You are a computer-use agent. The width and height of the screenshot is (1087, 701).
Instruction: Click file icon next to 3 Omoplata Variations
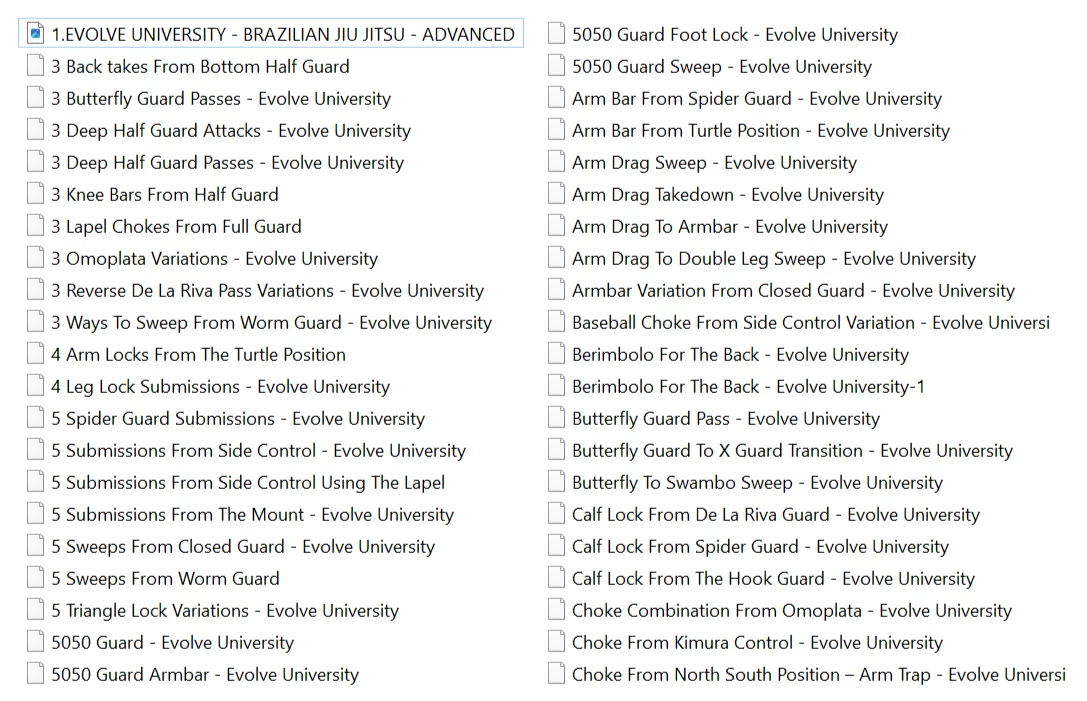pyautogui.click(x=36, y=258)
